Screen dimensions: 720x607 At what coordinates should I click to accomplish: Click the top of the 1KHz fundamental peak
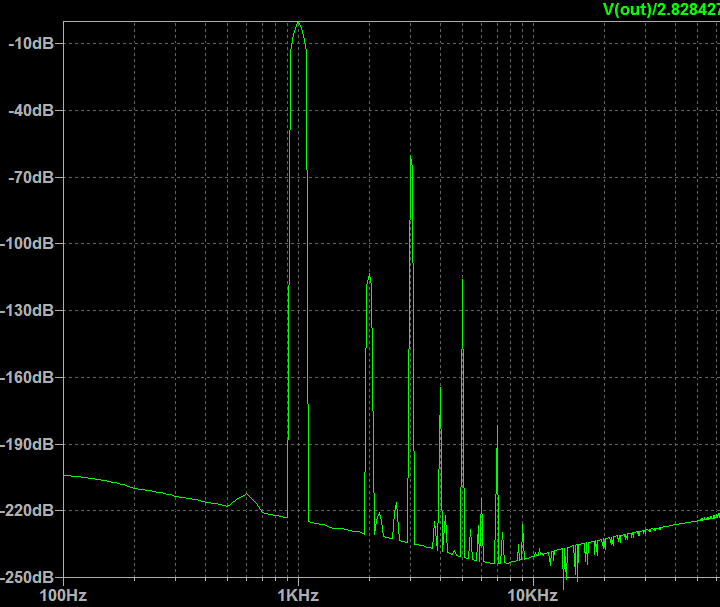click(x=298, y=22)
